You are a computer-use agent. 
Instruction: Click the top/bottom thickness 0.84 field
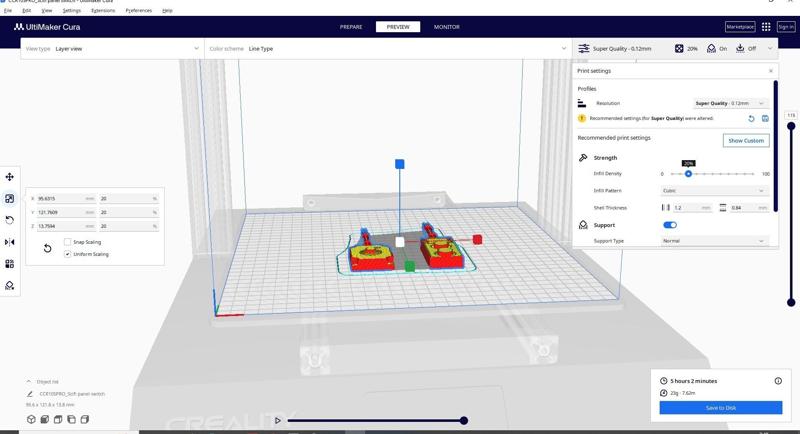[x=749, y=208]
